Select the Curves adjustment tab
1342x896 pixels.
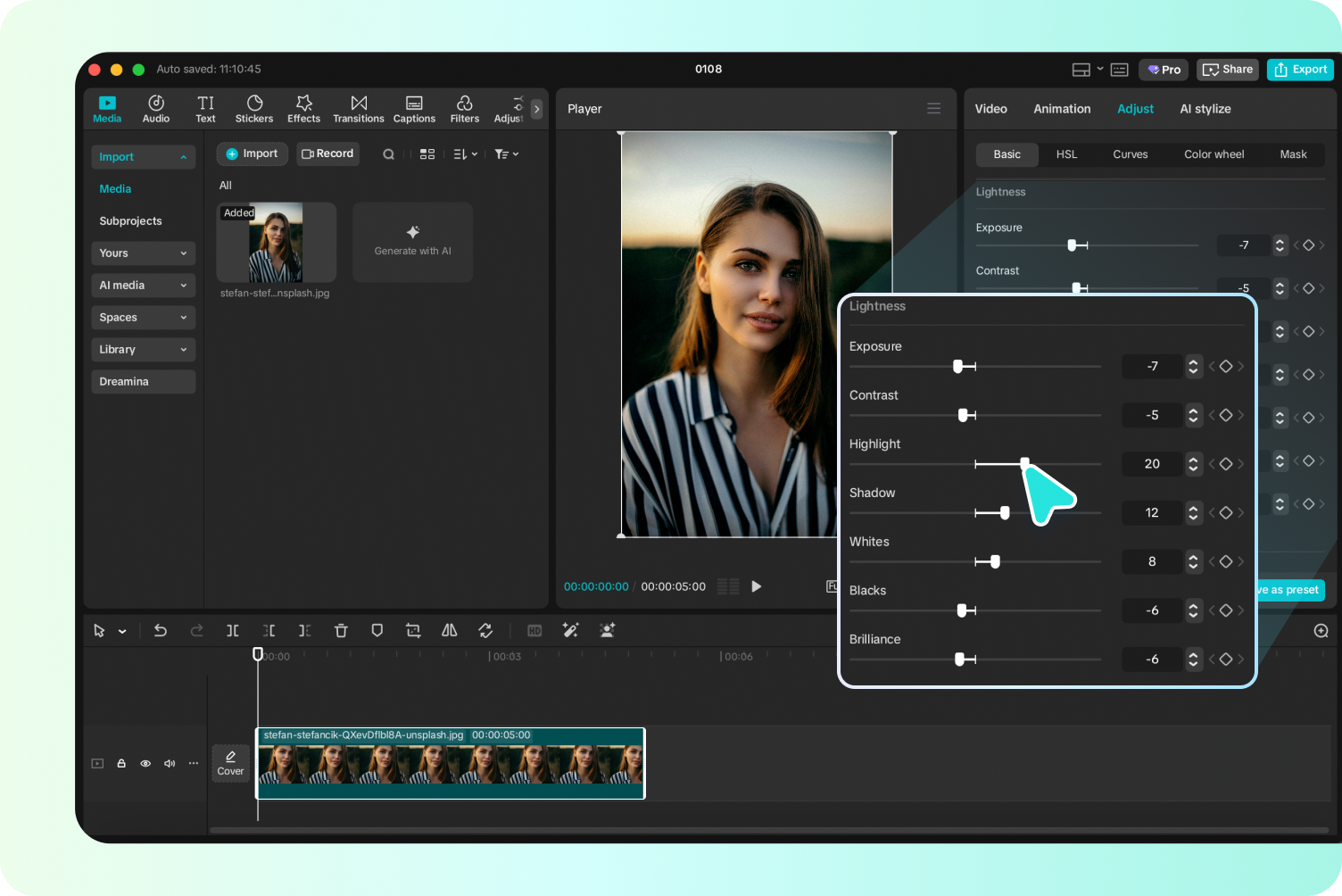point(1130,154)
